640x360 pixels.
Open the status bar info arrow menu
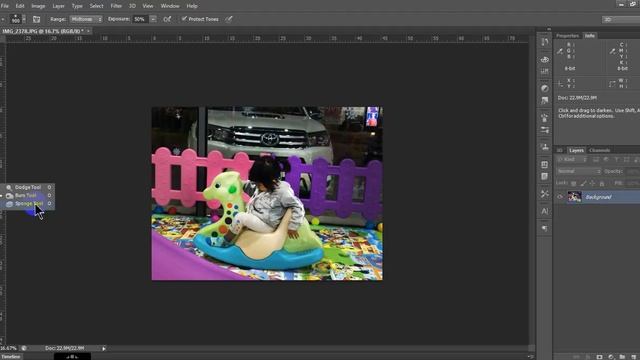[104, 348]
